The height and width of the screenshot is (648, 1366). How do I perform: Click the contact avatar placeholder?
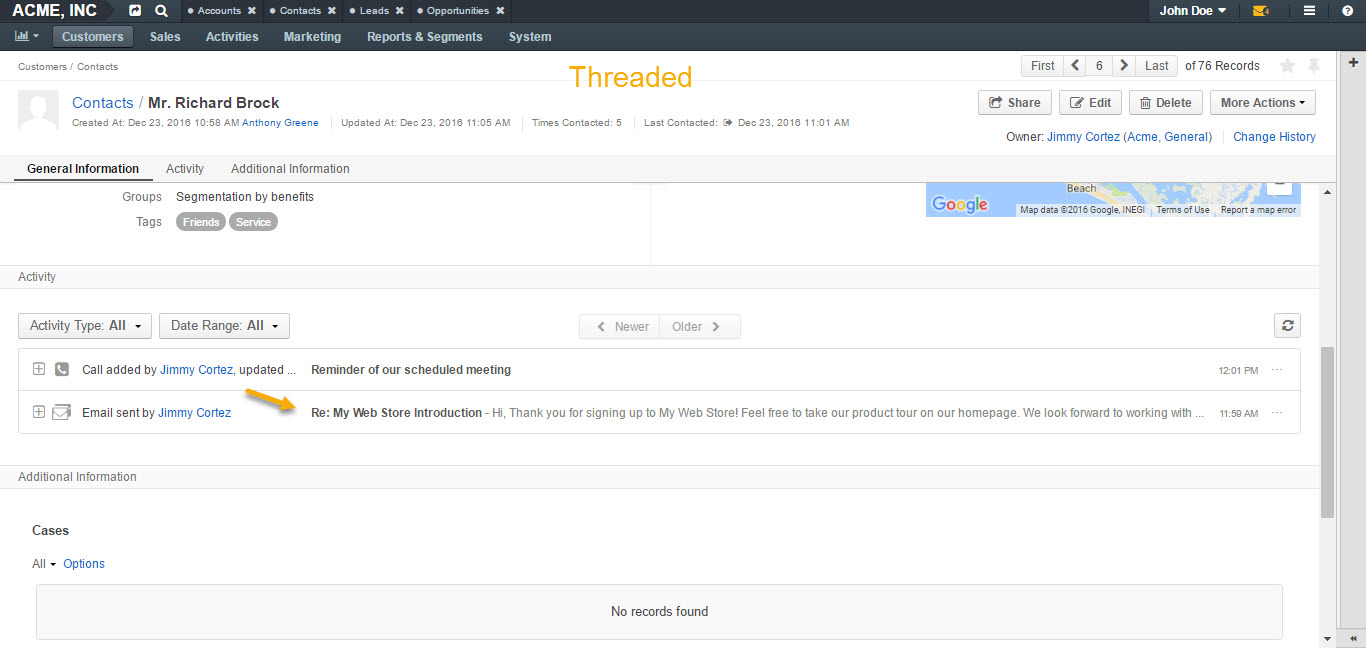(x=38, y=110)
